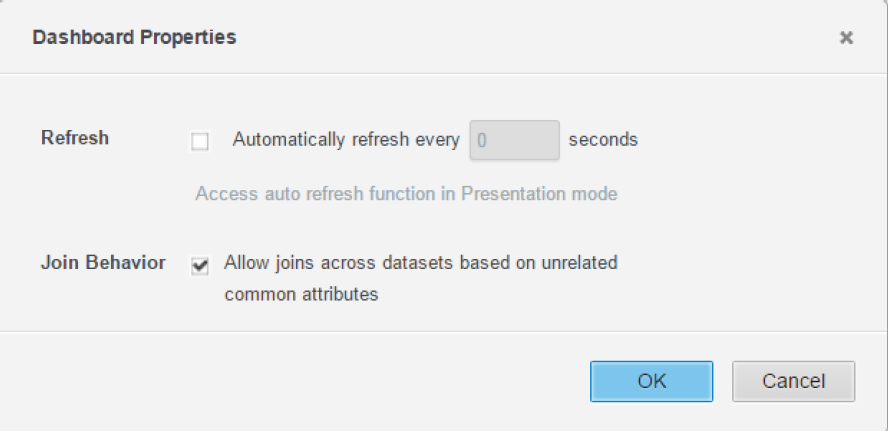Image resolution: width=888 pixels, height=432 pixels.
Task: Click the Refresh section heading
Action: 74,139
